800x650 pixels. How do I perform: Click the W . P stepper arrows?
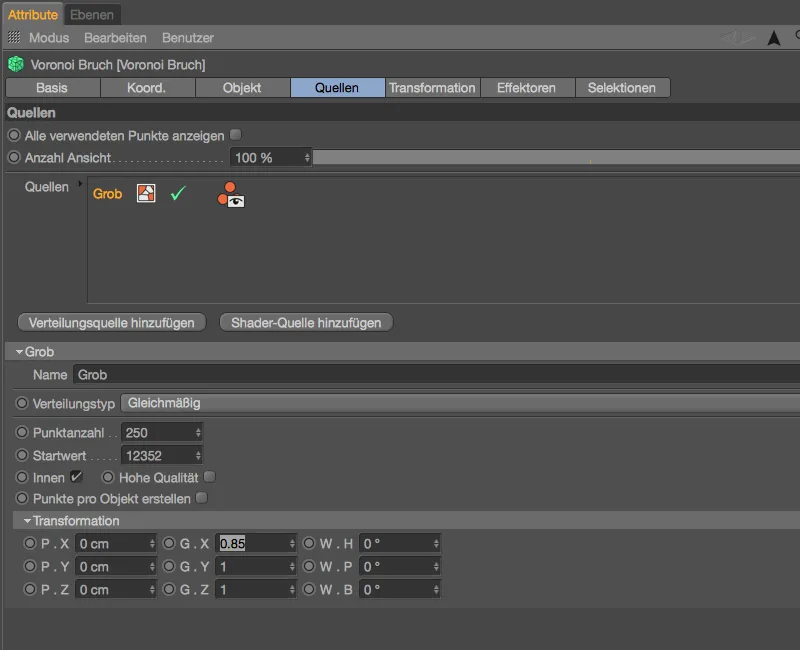click(x=436, y=566)
